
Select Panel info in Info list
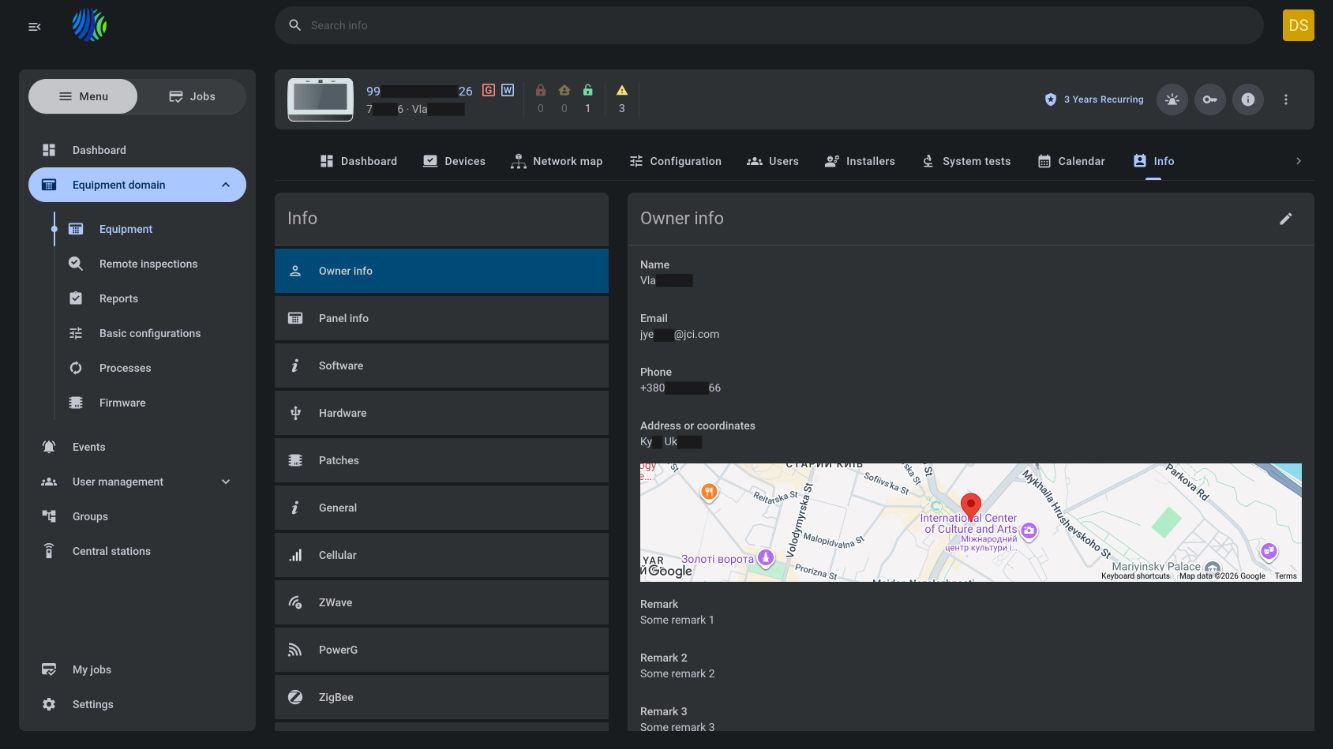[442, 318]
